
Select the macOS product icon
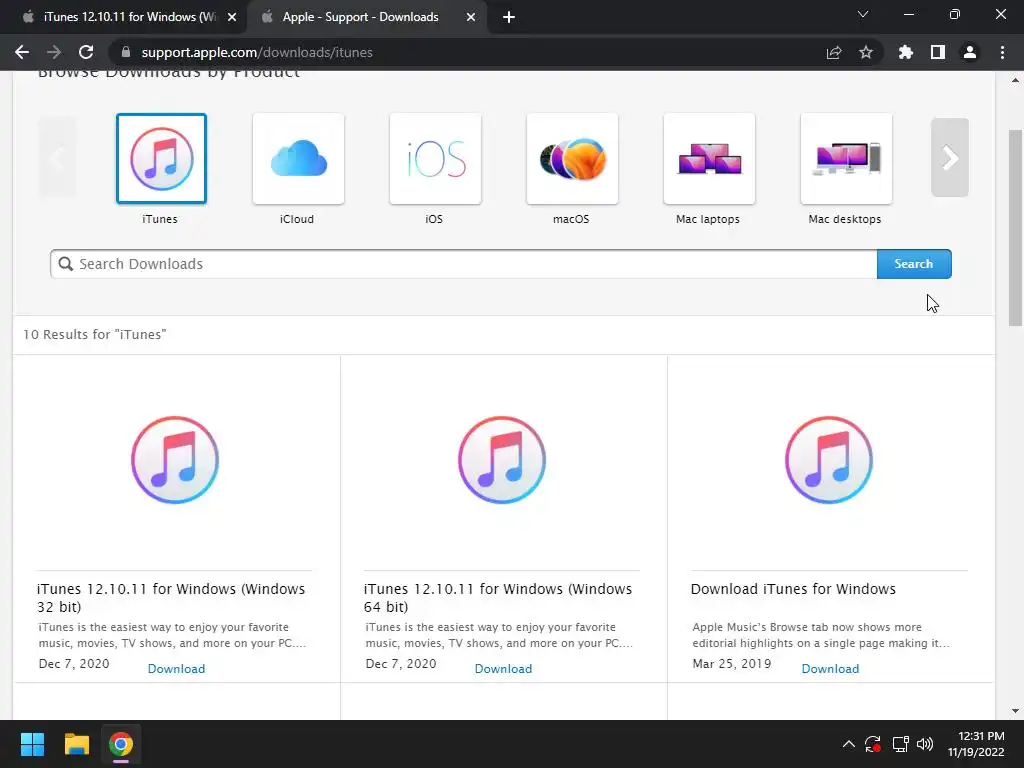[x=572, y=159]
